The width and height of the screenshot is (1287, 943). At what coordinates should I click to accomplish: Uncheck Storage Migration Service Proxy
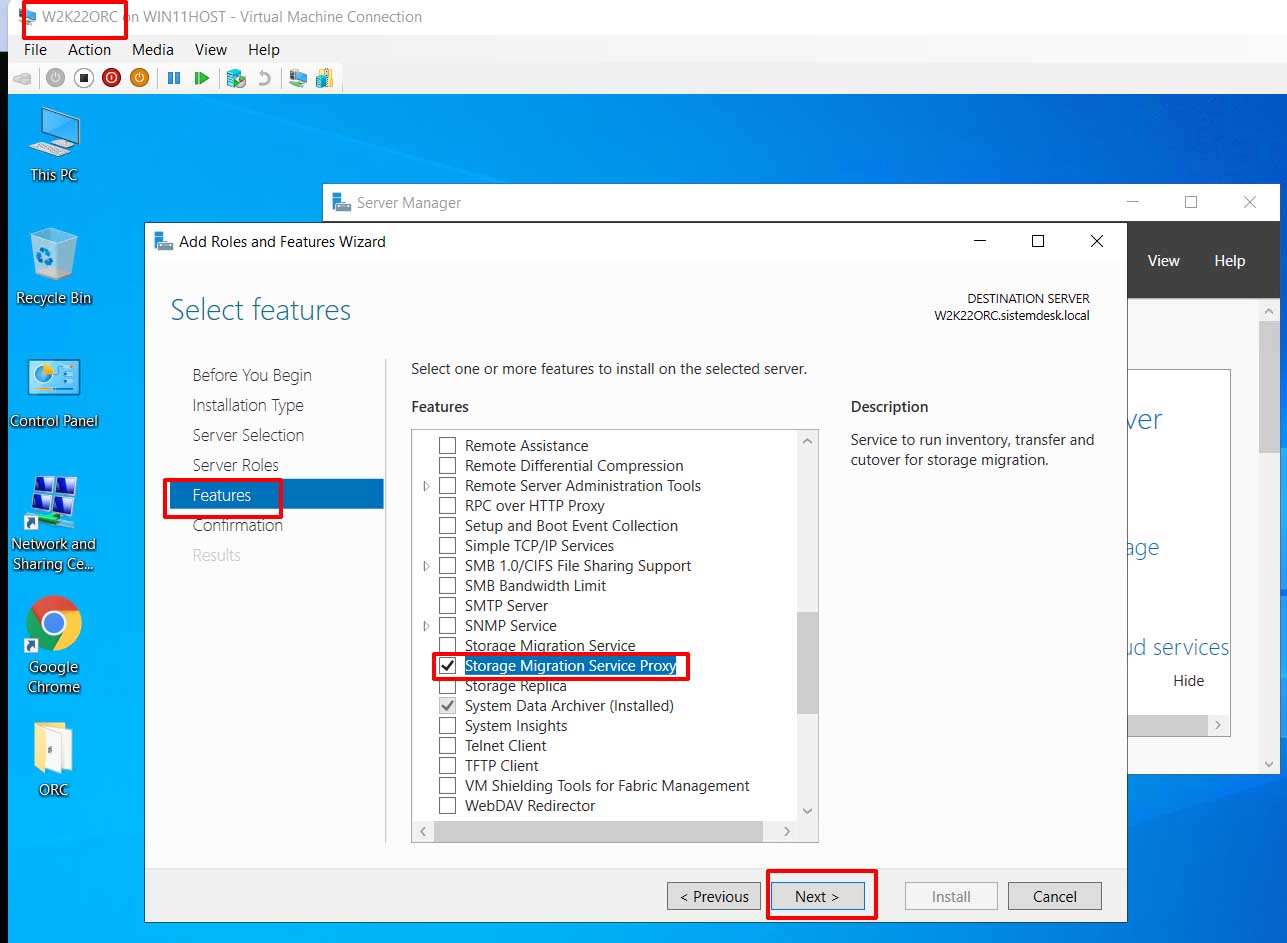(x=448, y=666)
